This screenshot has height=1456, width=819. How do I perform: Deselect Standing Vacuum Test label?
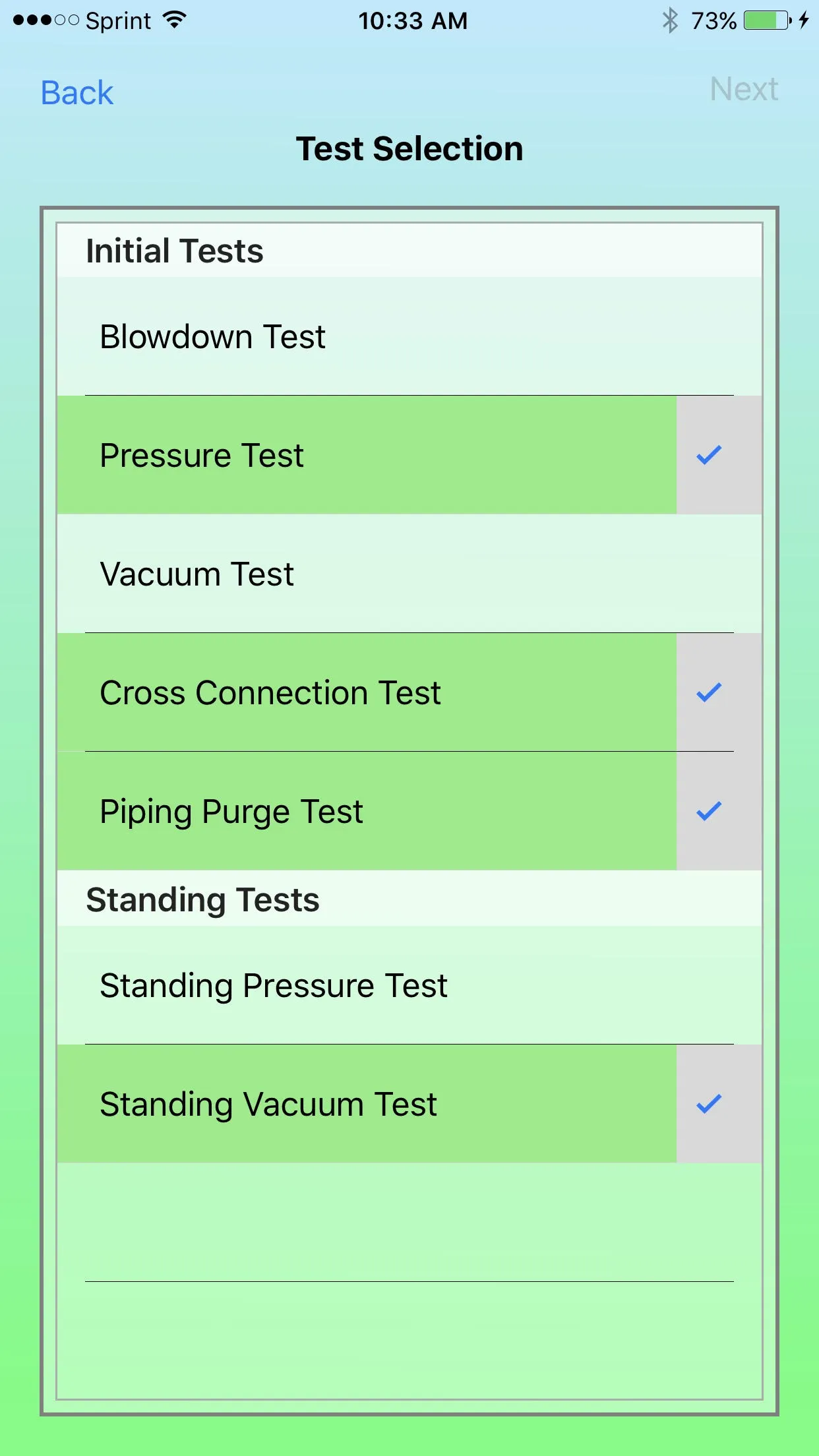click(x=268, y=1104)
